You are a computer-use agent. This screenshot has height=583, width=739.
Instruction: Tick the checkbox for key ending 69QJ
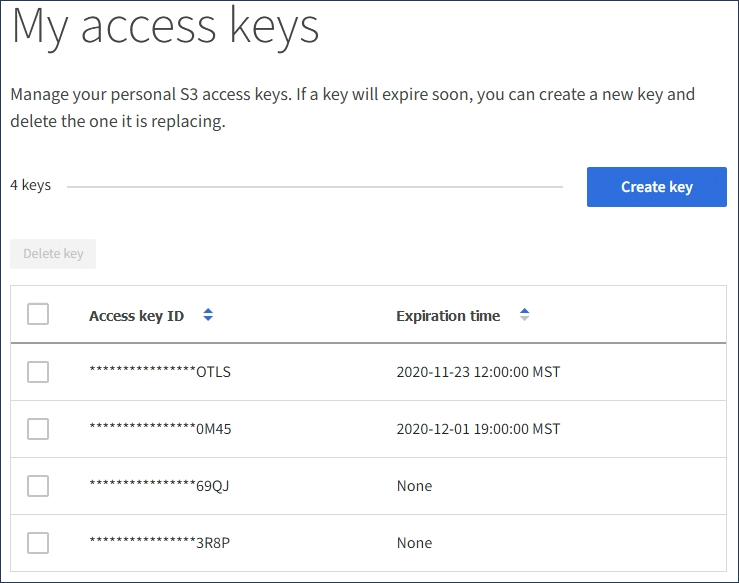[x=38, y=486]
